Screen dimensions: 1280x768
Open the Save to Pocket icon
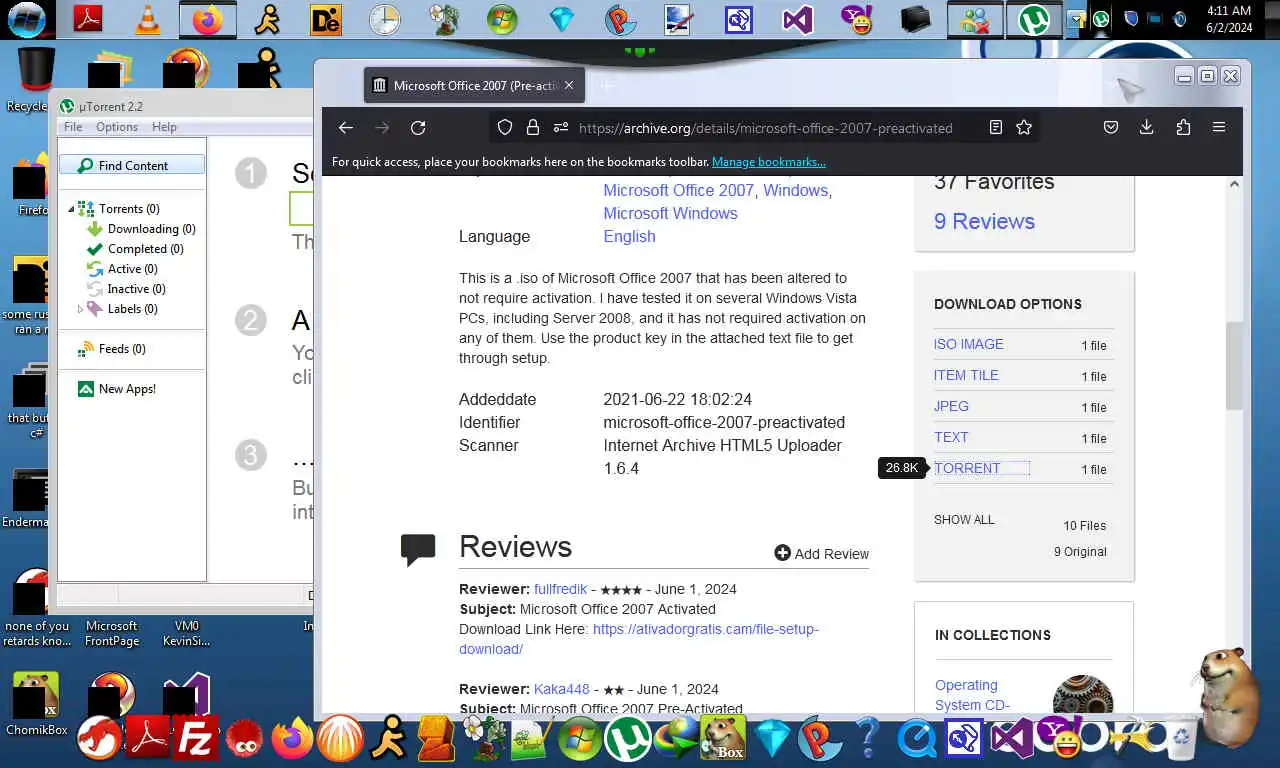point(1111,127)
